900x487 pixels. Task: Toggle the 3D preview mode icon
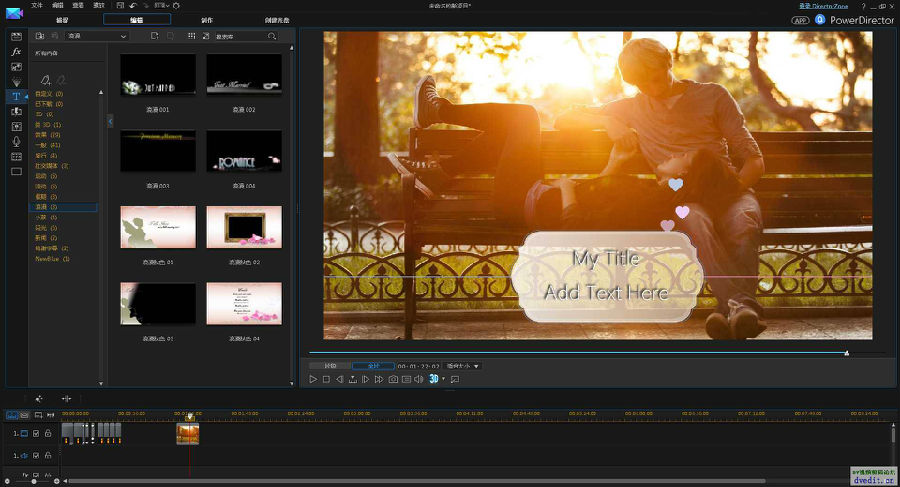(x=435, y=380)
